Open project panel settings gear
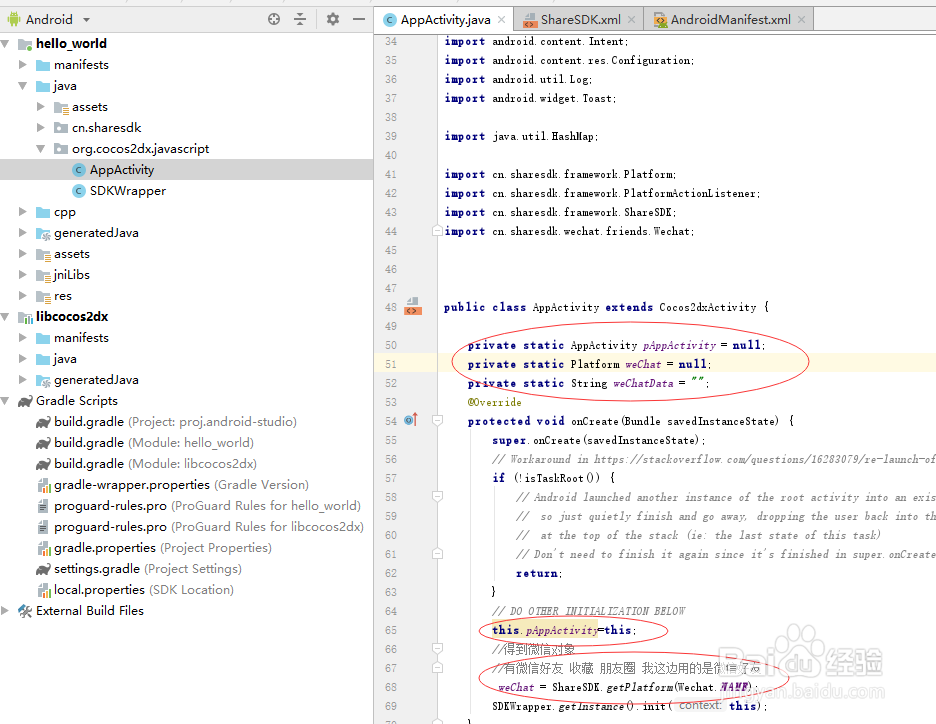Image resolution: width=936 pixels, height=724 pixels. click(x=332, y=19)
